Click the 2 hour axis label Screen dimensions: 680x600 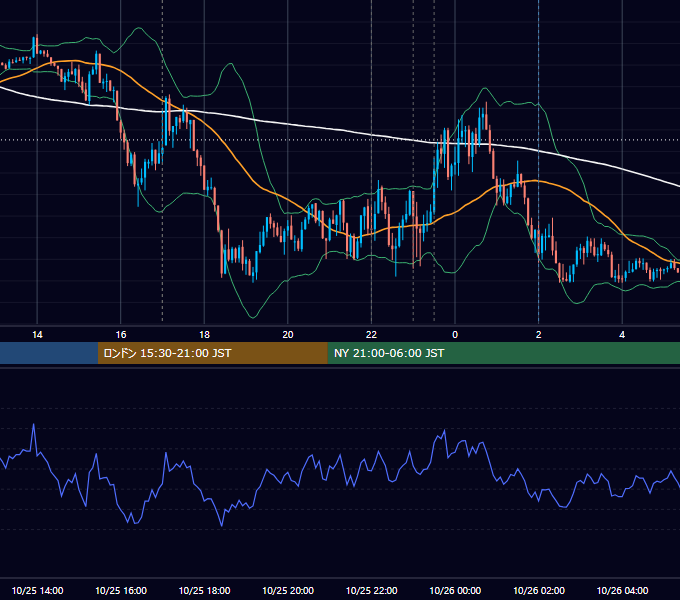click(539, 335)
